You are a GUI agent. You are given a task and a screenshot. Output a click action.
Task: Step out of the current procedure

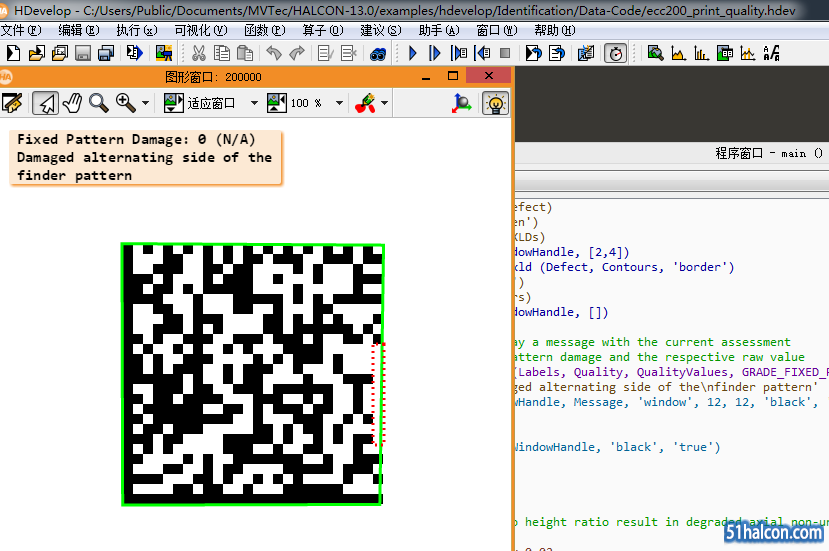coord(482,53)
